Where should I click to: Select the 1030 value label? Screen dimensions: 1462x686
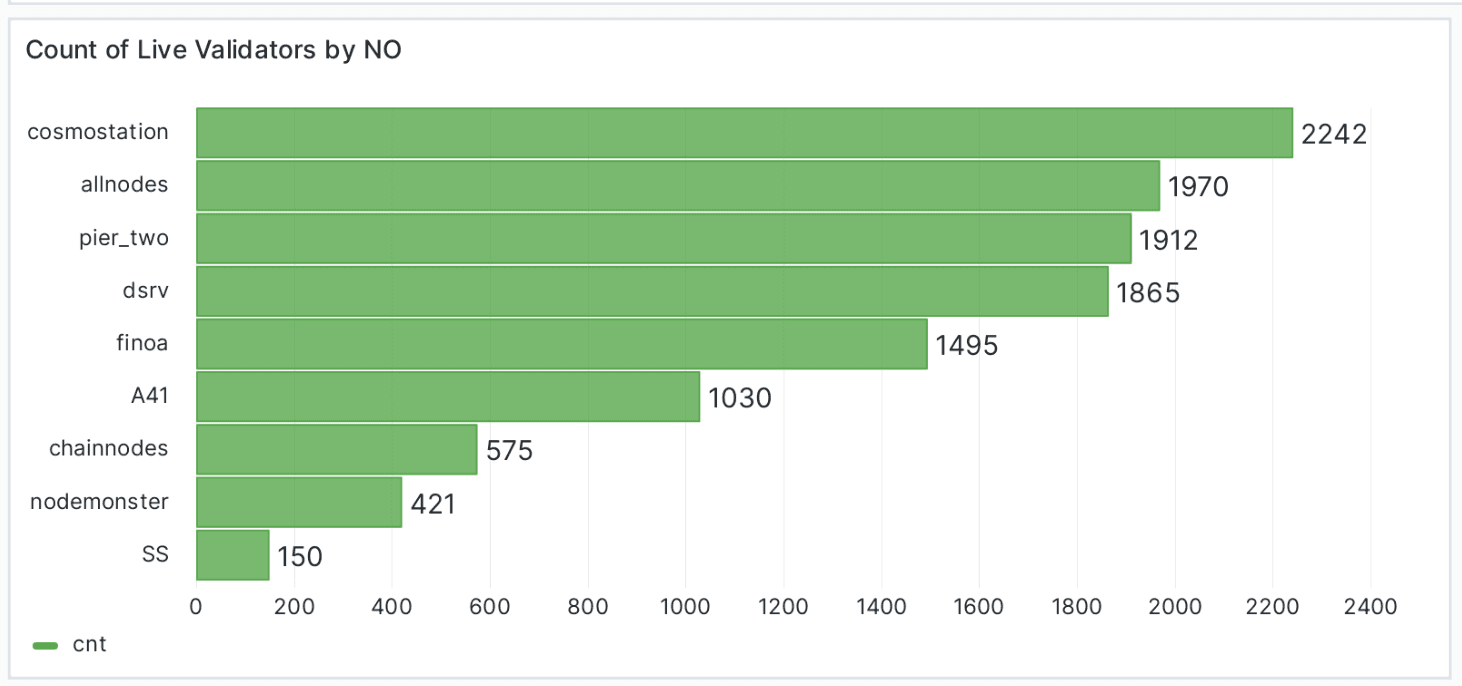click(x=740, y=399)
